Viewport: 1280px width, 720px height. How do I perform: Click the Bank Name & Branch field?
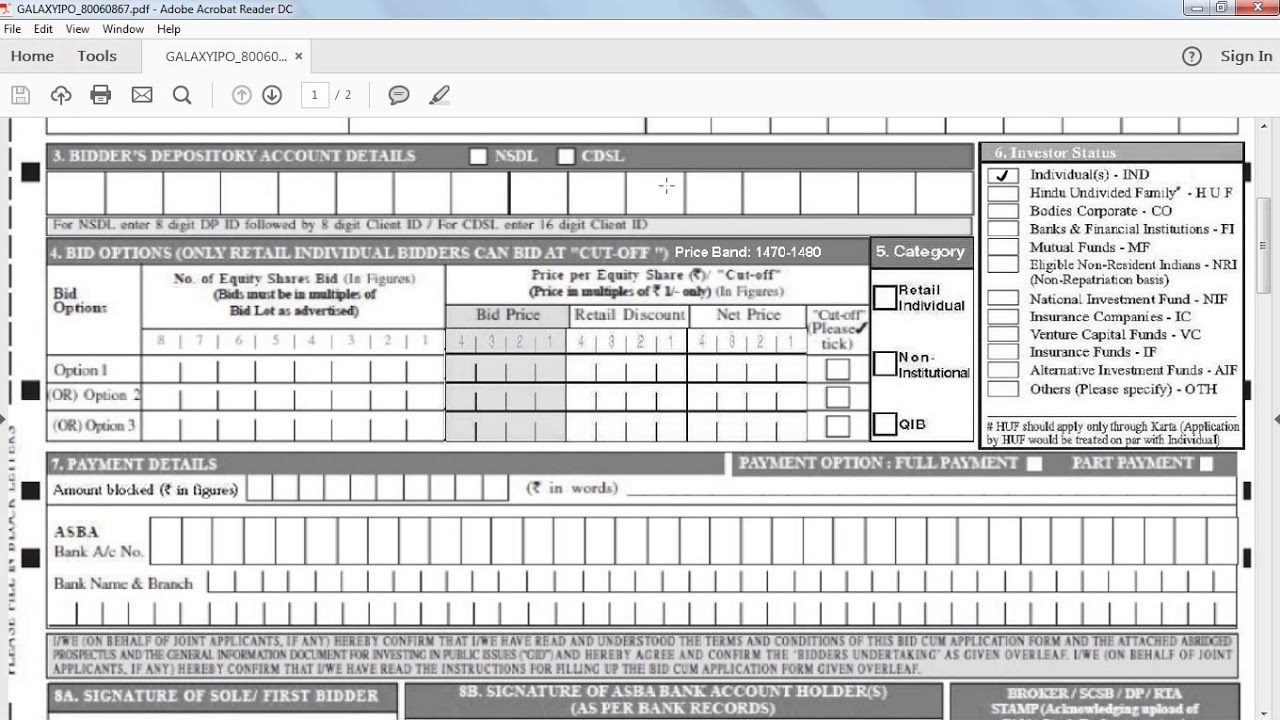pos(721,582)
